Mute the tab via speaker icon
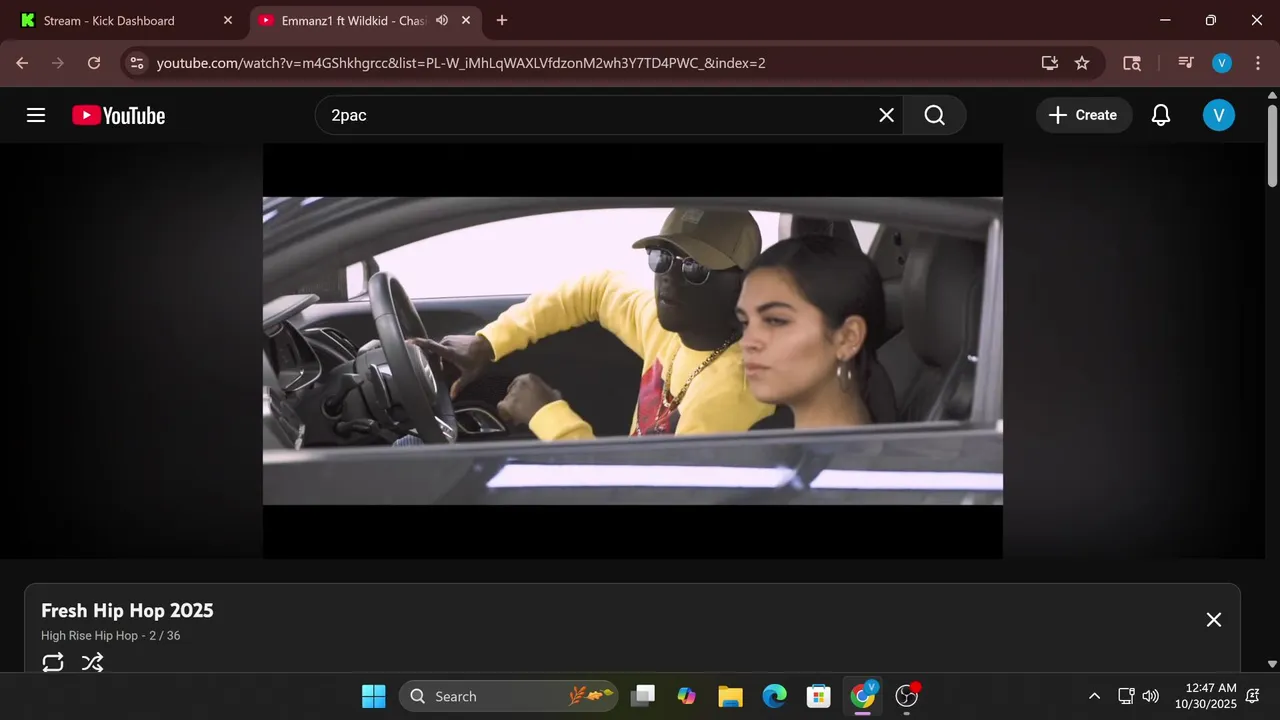This screenshot has height=720, width=1280. click(442, 20)
